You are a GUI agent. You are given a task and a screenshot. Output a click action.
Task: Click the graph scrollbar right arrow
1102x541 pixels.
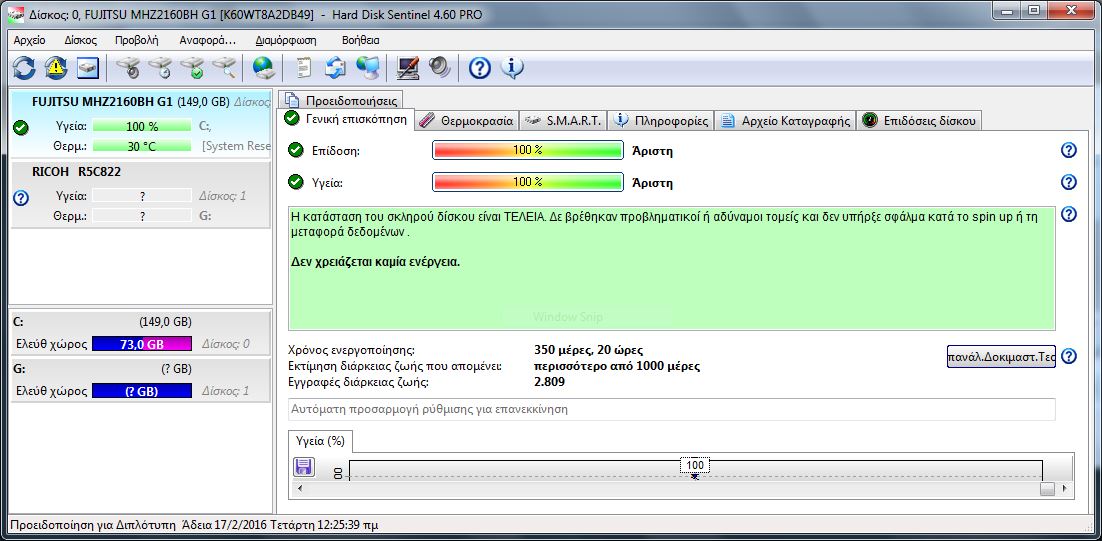[x=1065, y=488]
